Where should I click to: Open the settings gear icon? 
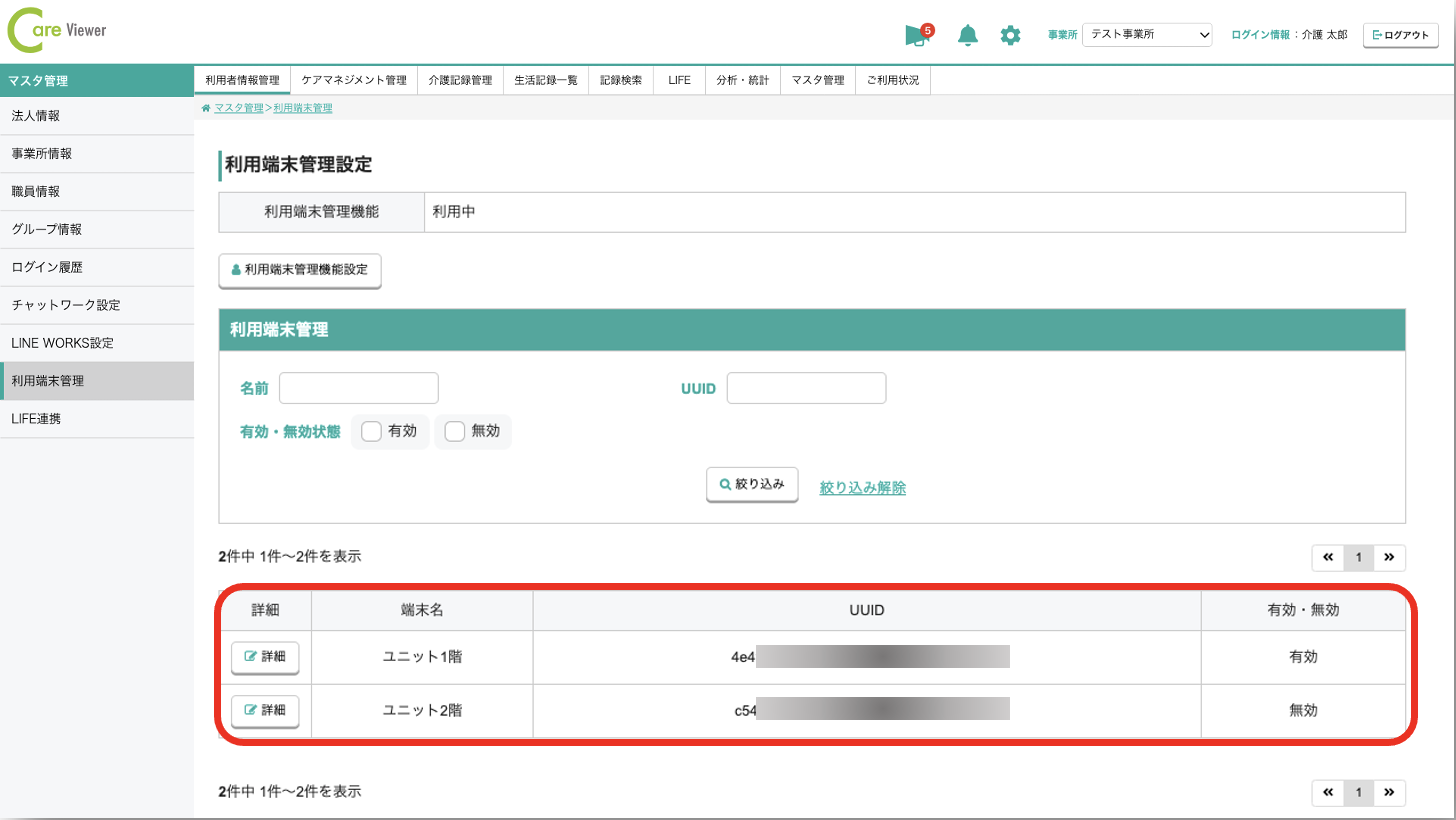click(x=1011, y=36)
